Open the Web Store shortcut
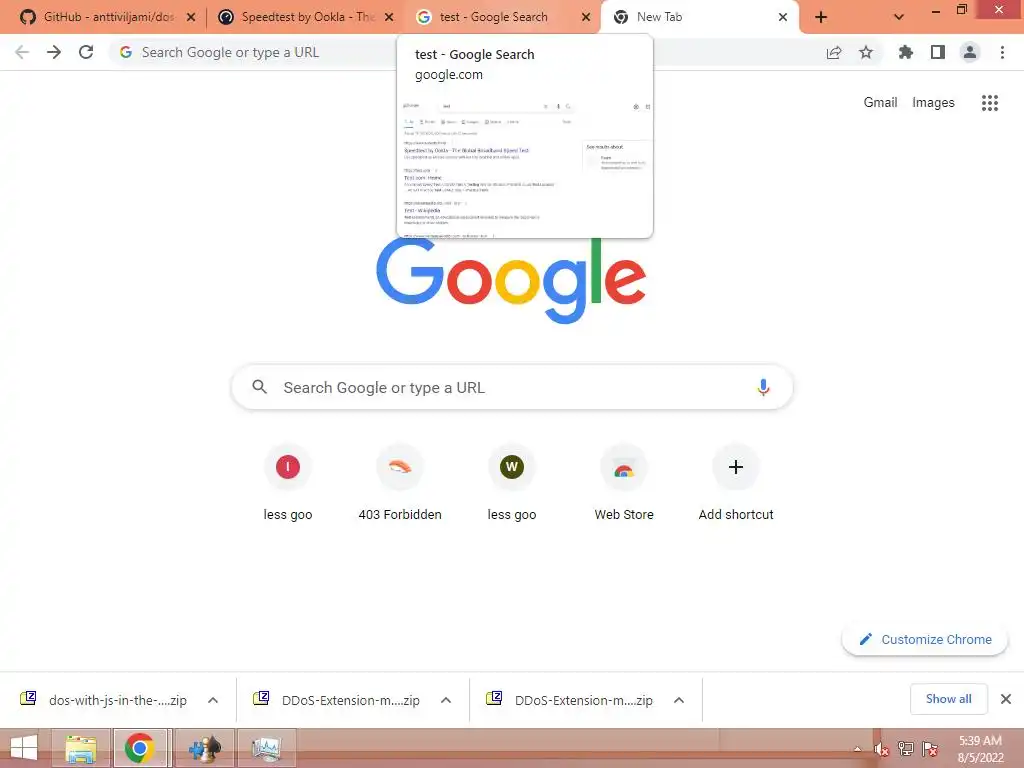The height and width of the screenshot is (768, 1024). pyautogui.click(x=624, y=483)
